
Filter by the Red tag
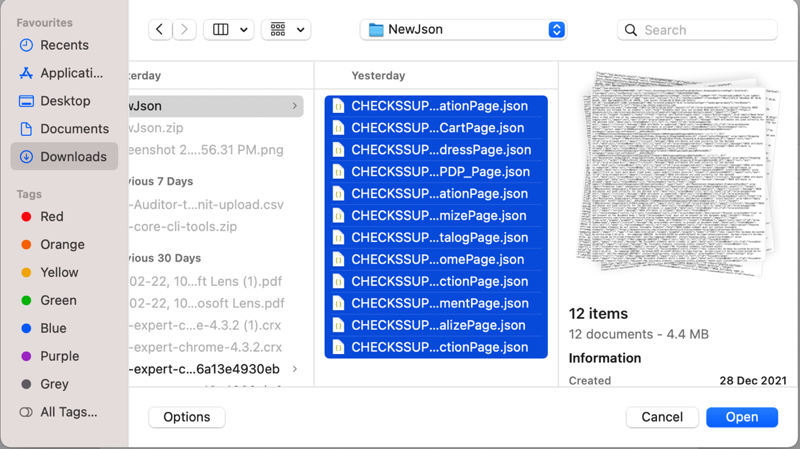pos(52,216)
